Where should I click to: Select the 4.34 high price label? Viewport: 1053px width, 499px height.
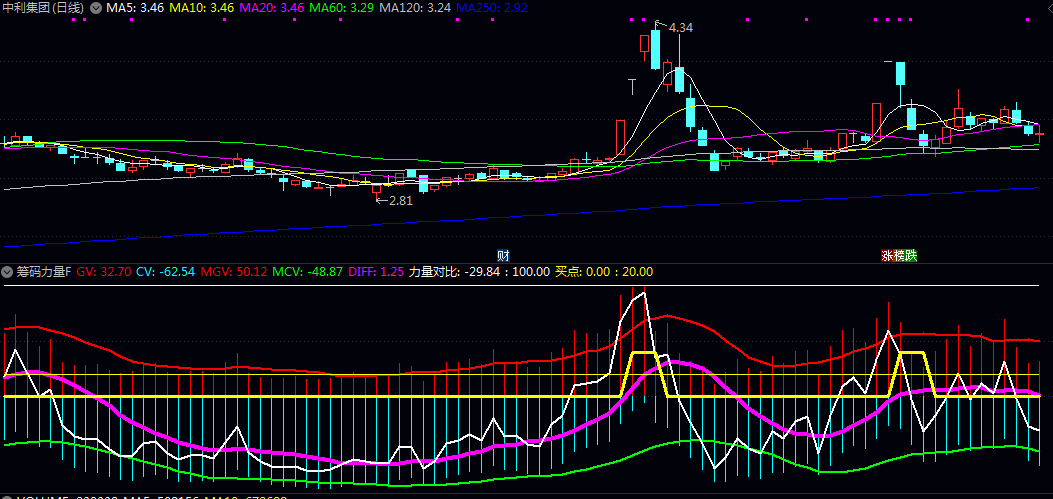tap(680, 26)
